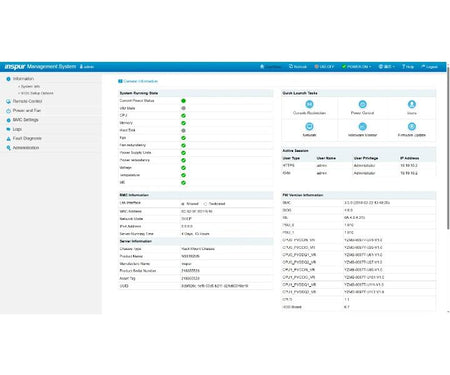Open the middle bottom quick launch firmware icon
450x375 pixels.
(362, 126)
